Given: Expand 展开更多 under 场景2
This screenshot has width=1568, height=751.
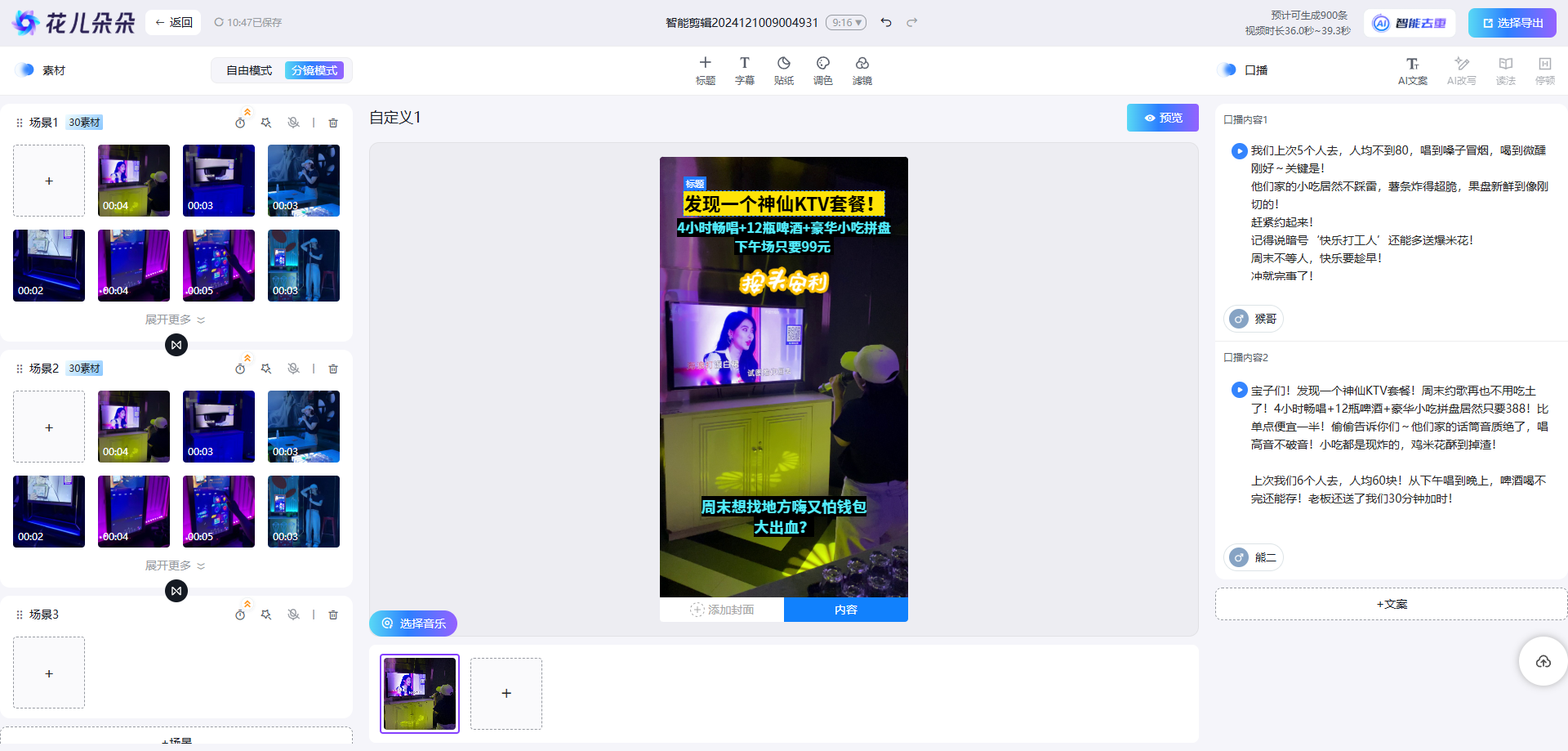Looking at the screenshot, I should pos(174,565).
